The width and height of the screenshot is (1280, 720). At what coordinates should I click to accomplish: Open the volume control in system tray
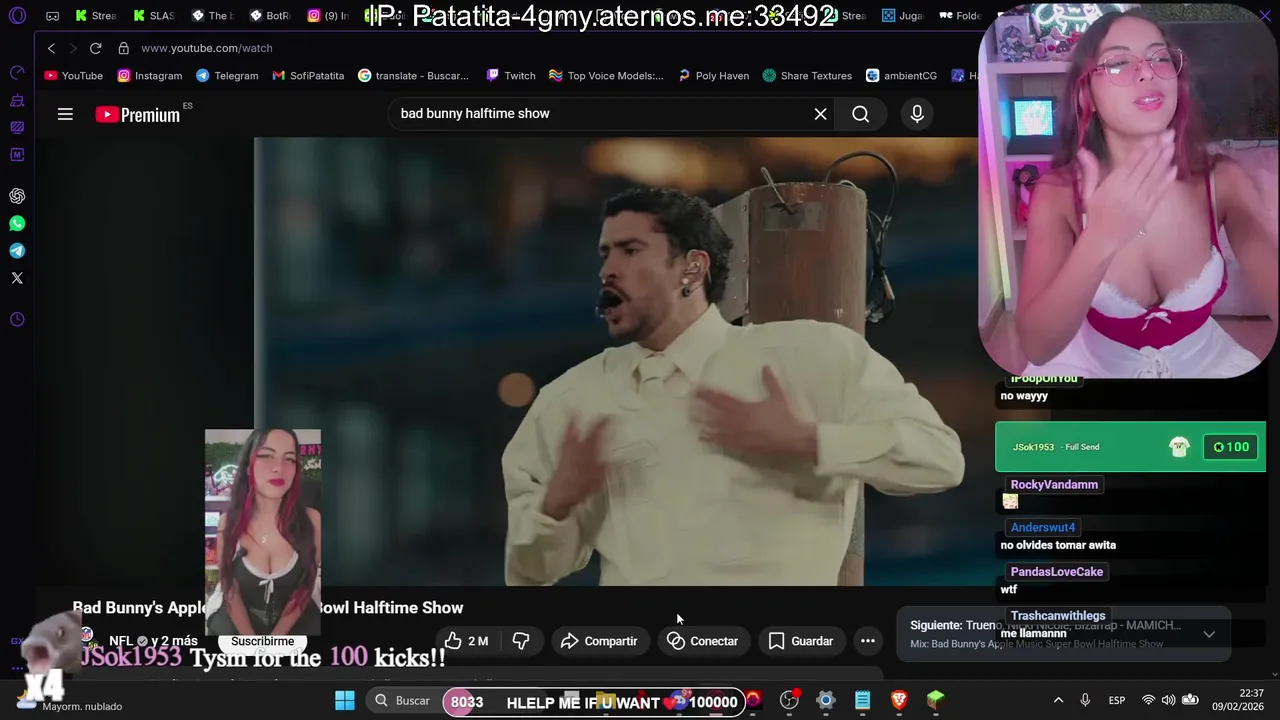tap(1168, 700)
